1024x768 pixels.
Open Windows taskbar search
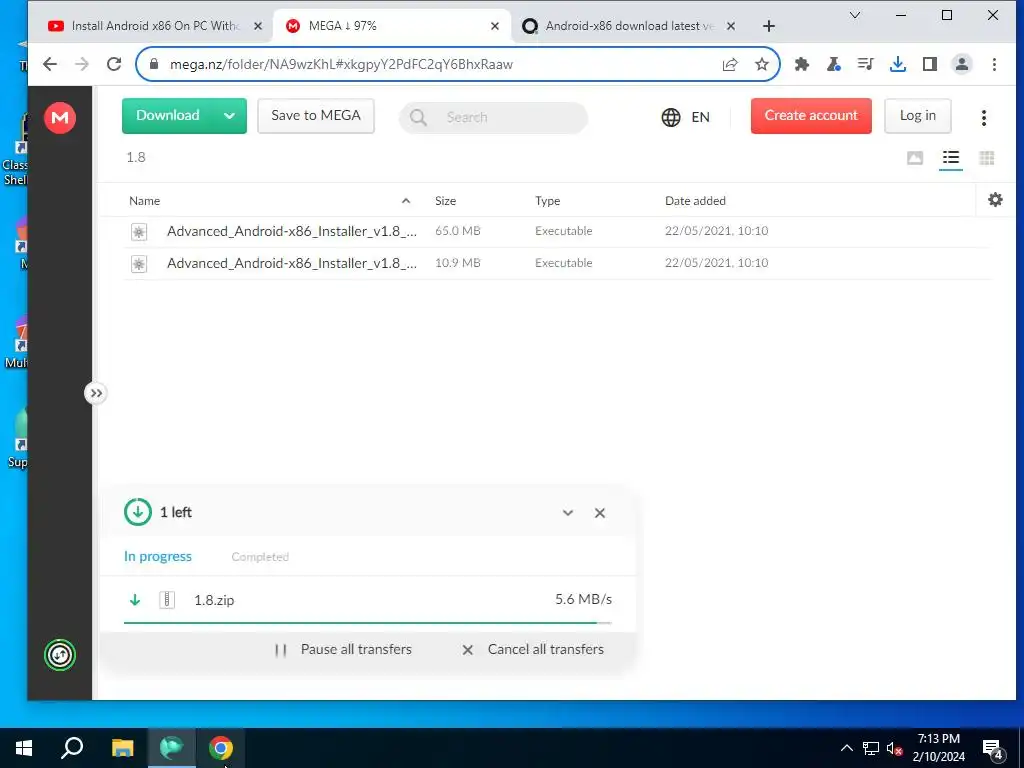pyautogui.click(x=72, y=748)
